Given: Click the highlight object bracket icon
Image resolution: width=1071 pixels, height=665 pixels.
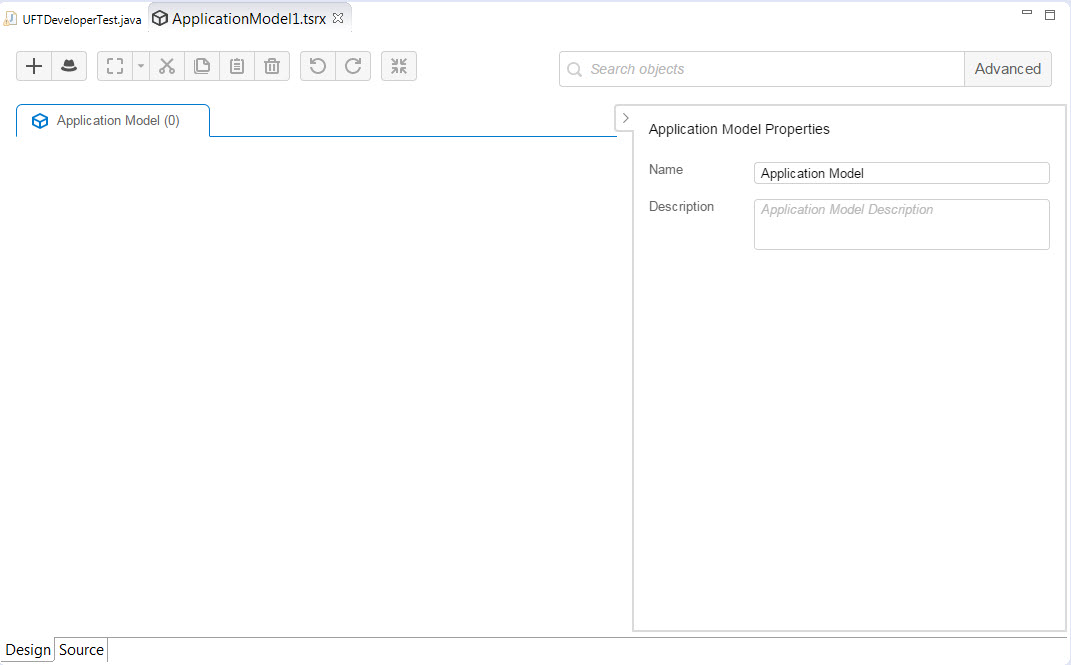Looking at the screenshot, I should 115,66.
